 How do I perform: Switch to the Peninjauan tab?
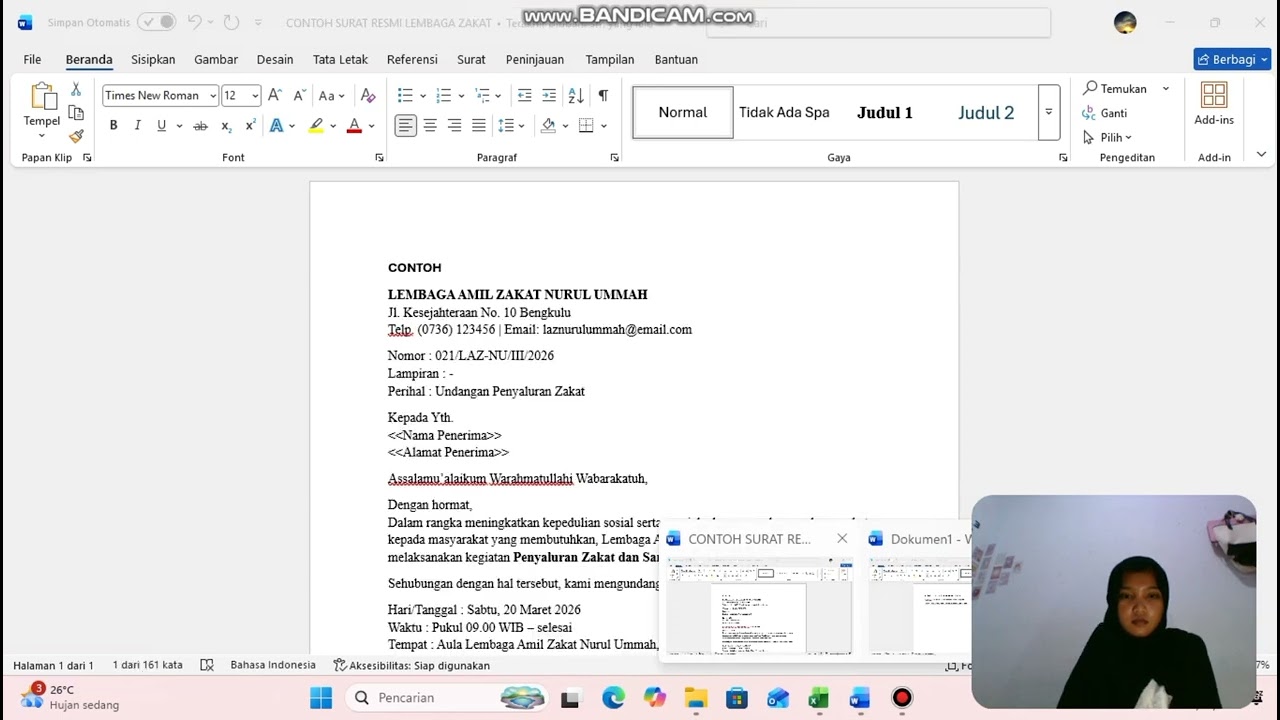(x=535, y=59)
